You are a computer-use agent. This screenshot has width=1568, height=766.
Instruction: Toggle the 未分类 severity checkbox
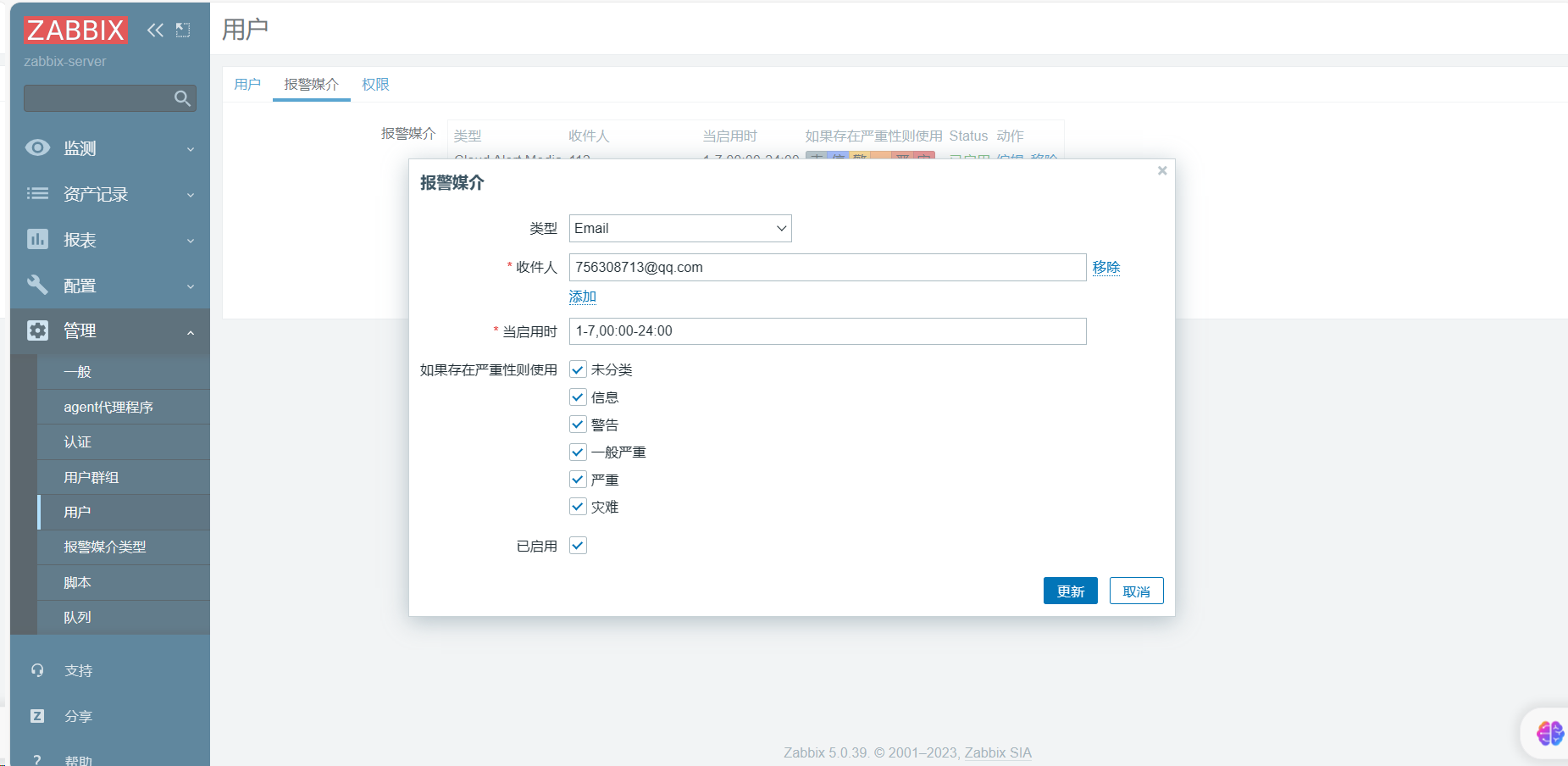(x=578, y=369)
